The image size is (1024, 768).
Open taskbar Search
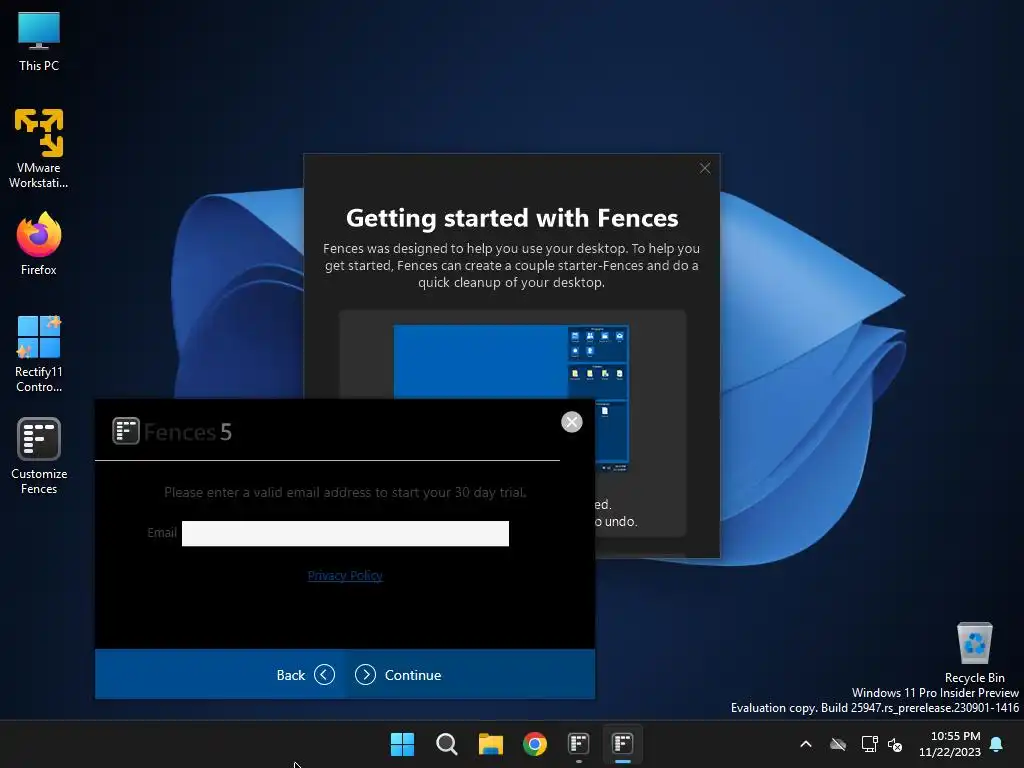coord(447,744)
